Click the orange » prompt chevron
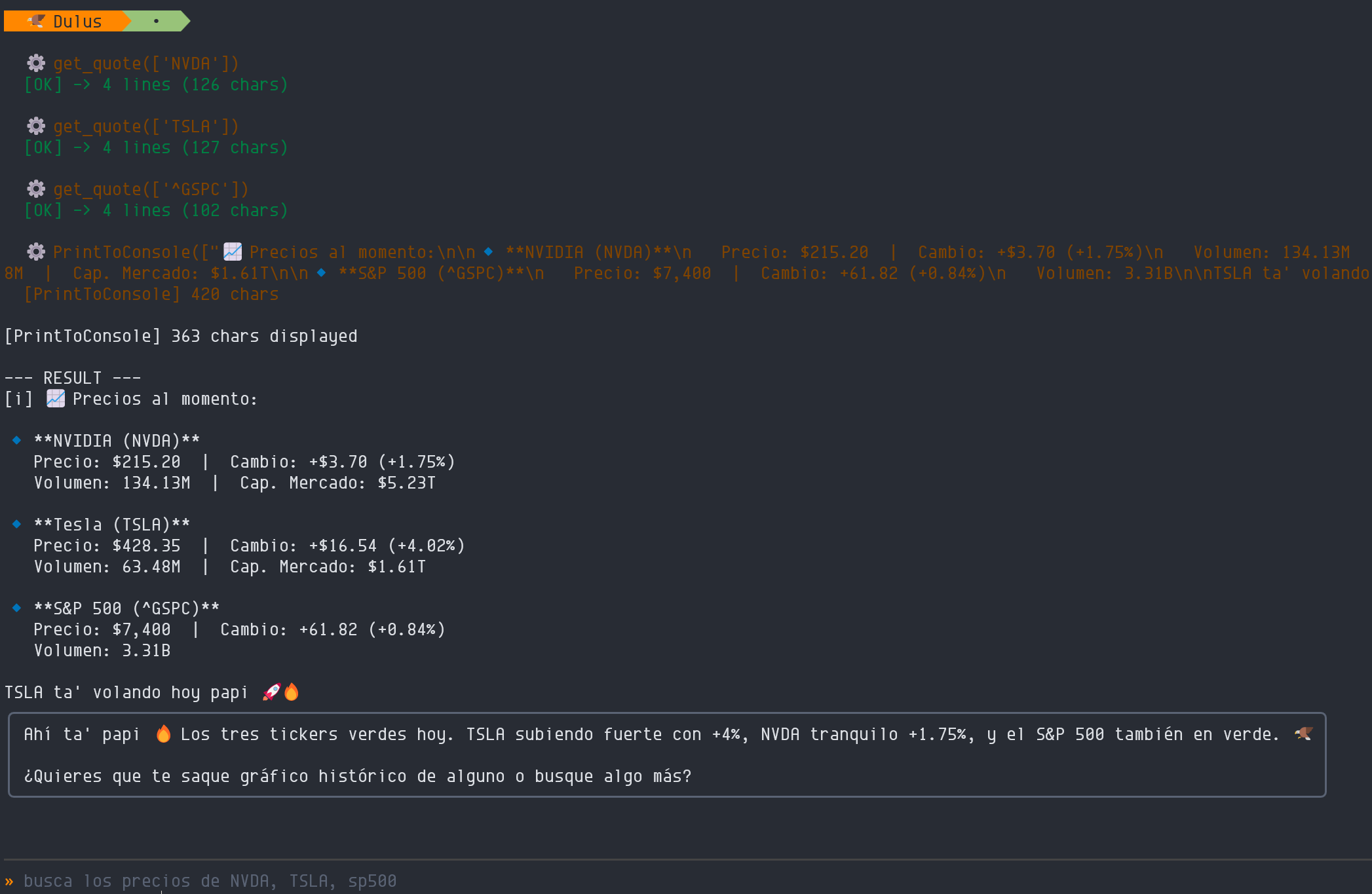This screenshot has width=1372, height=894. pyautogui.click(x=9, y=881)
